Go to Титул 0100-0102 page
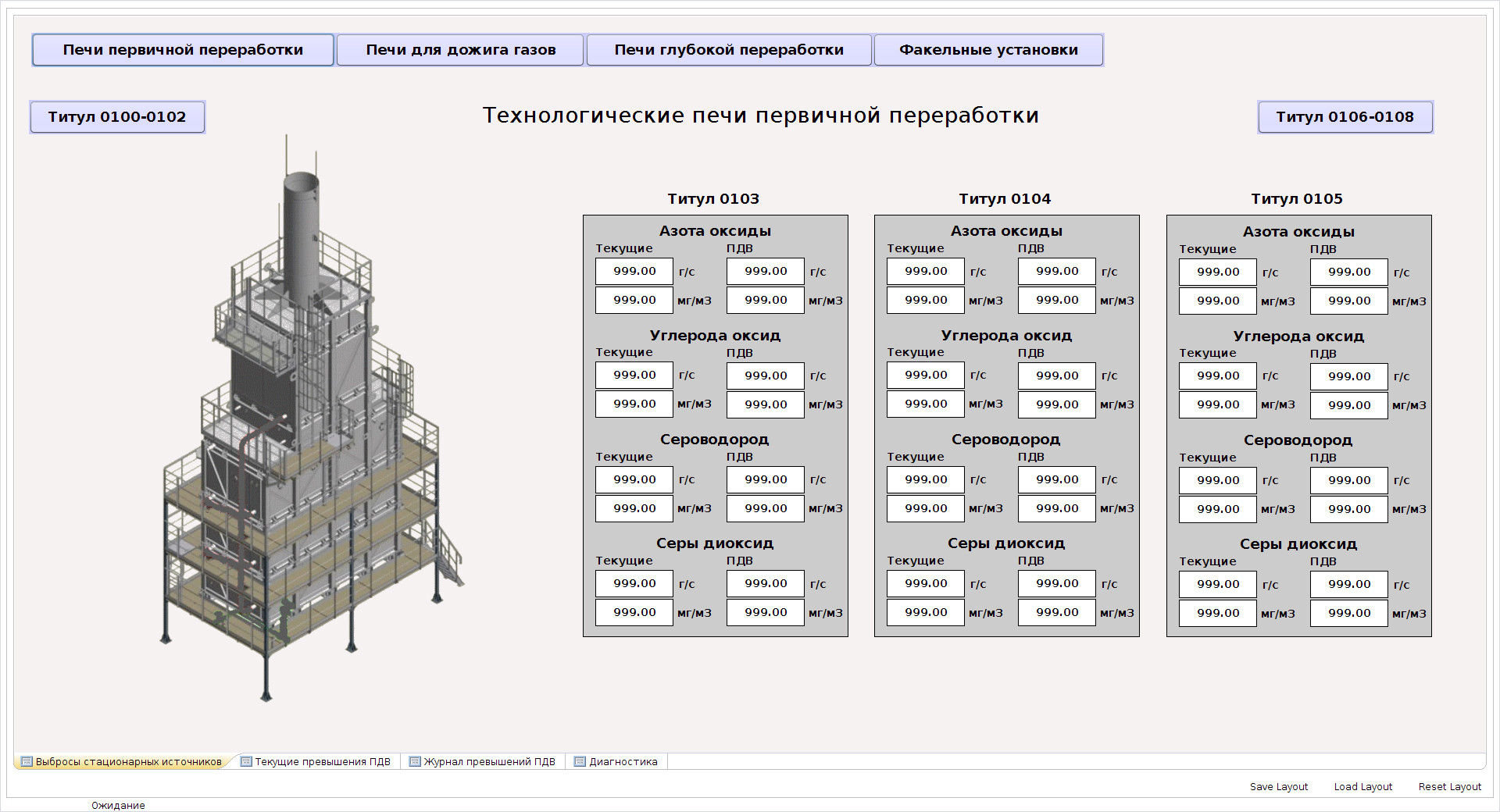The height and width of the screenshot is (812, 1500). click(x=117, y=117)
